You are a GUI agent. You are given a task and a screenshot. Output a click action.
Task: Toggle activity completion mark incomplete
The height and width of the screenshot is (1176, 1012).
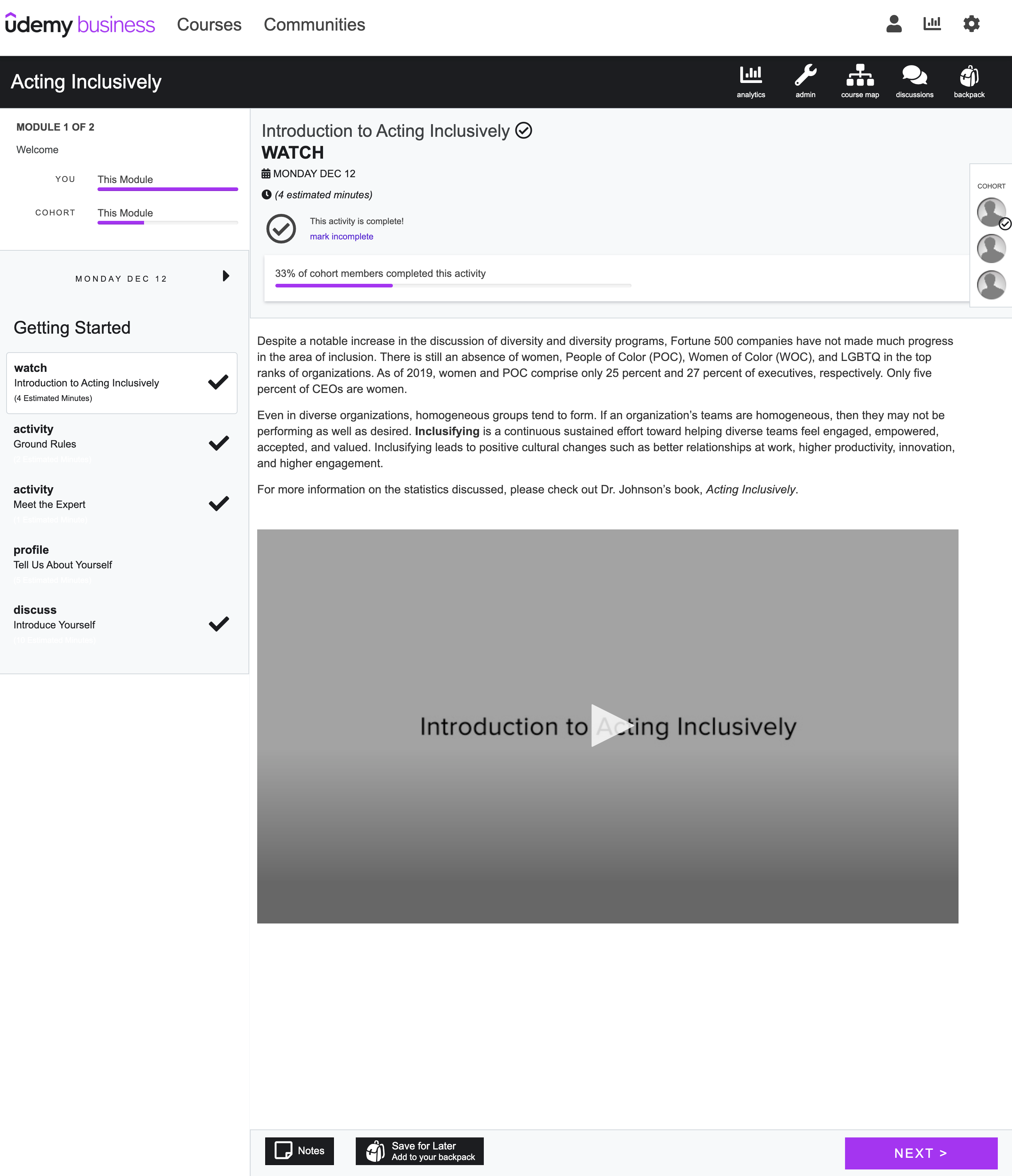click(341, 237)
